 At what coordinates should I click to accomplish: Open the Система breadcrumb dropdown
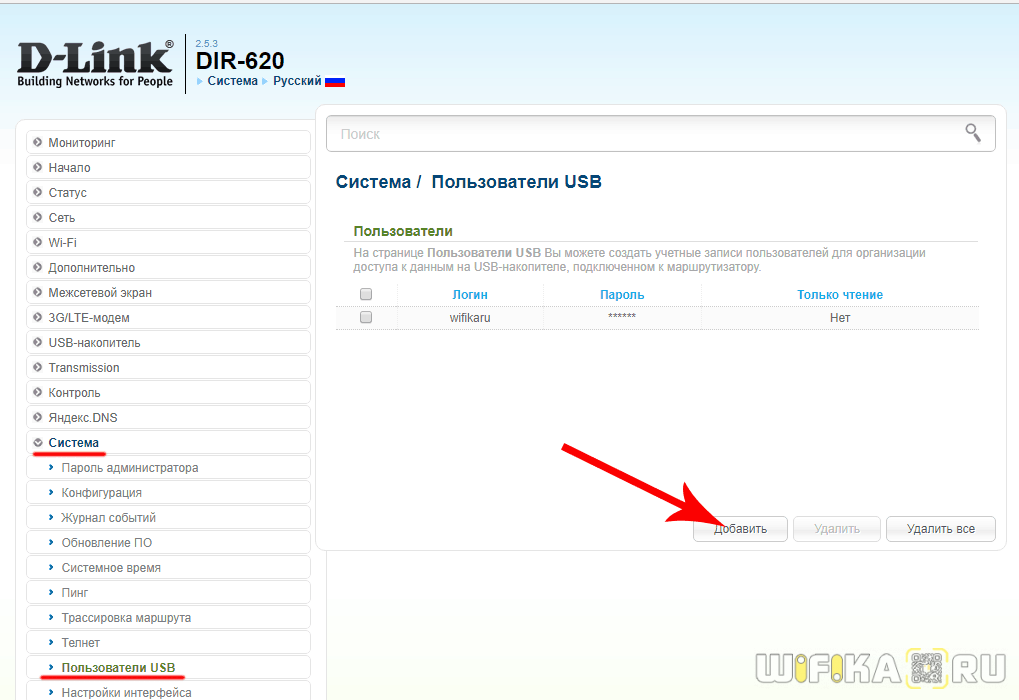point(232,81)
